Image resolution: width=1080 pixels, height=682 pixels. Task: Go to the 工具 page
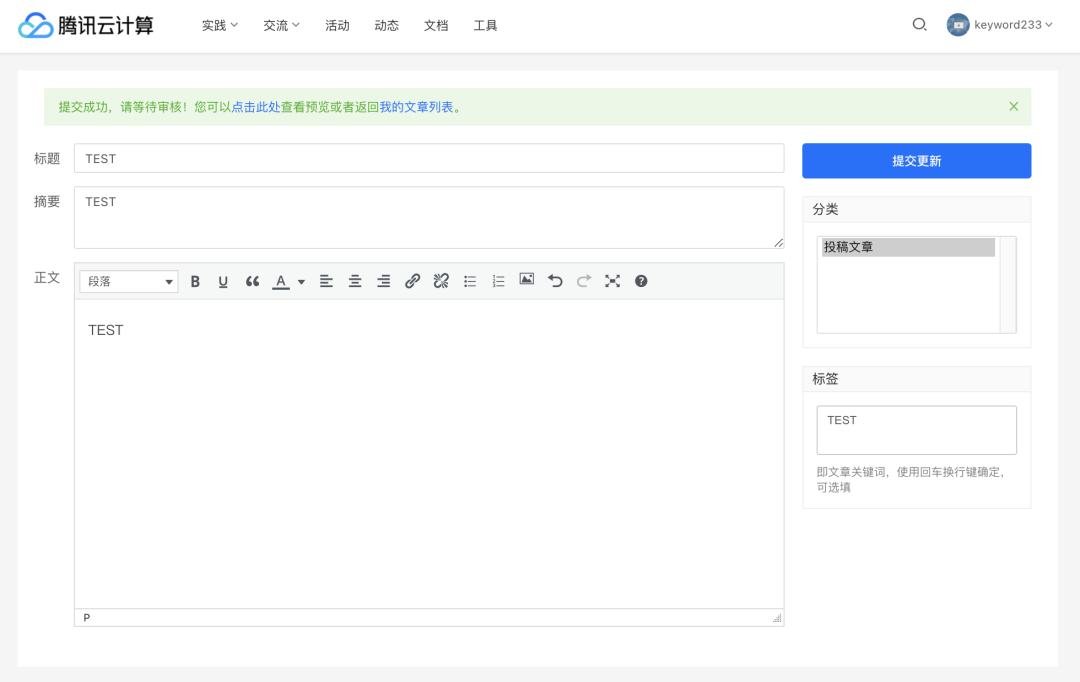(486, 25)
